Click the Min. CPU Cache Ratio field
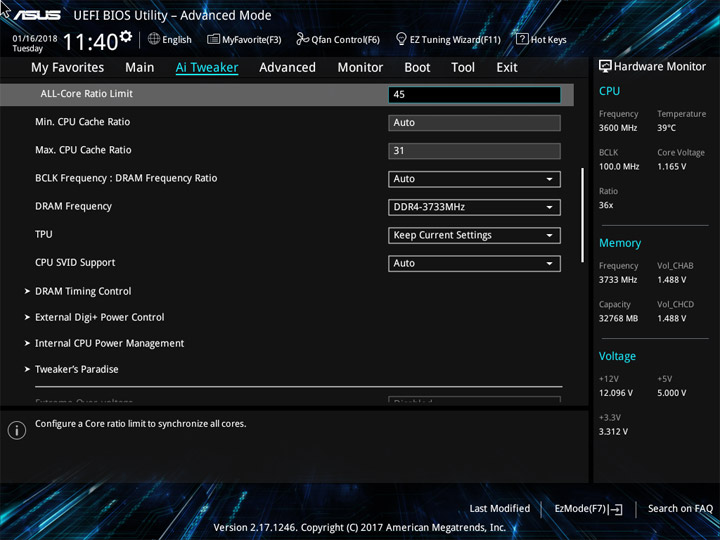Viewport: 720px width, 540px height. [474, 123]
